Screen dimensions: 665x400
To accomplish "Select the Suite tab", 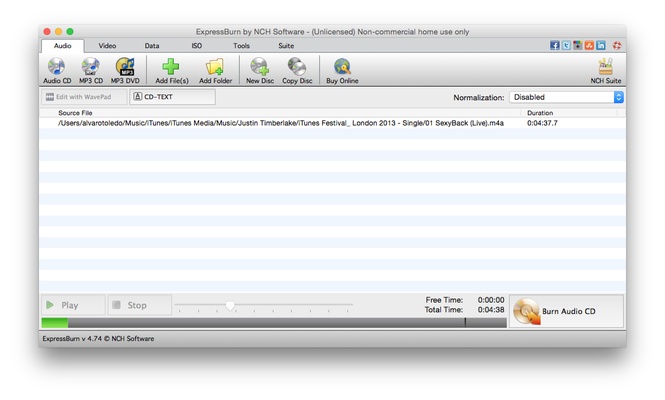I will 286,46.
